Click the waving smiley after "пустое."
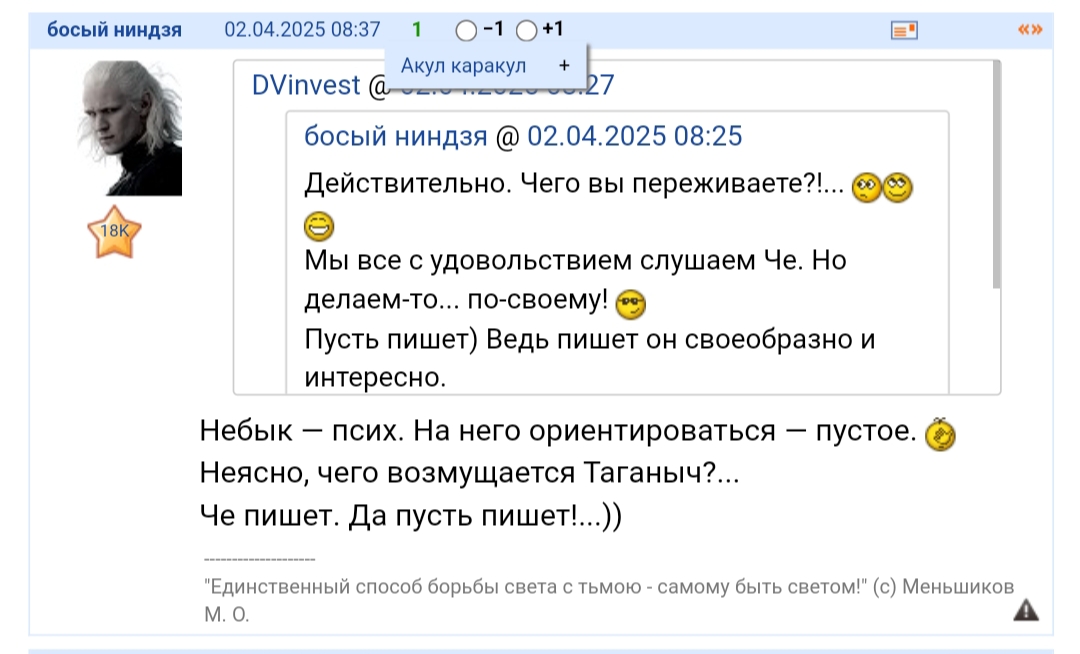 (941, 433)
